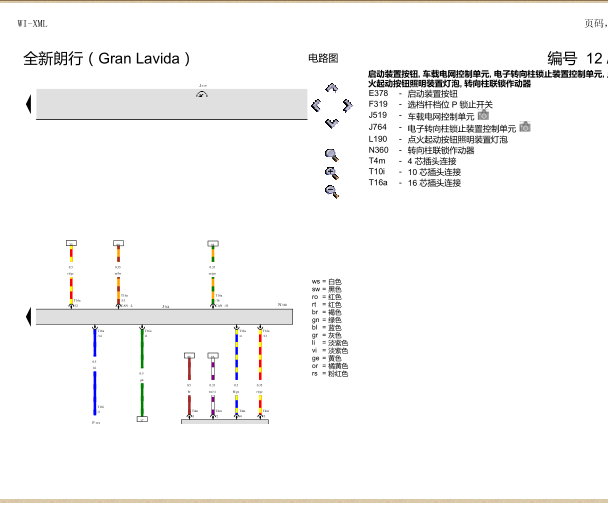608x507 pixels.
Task: Click the small gray component bar at the bottom
Action: pyautogui.click(x=225, y=421)
